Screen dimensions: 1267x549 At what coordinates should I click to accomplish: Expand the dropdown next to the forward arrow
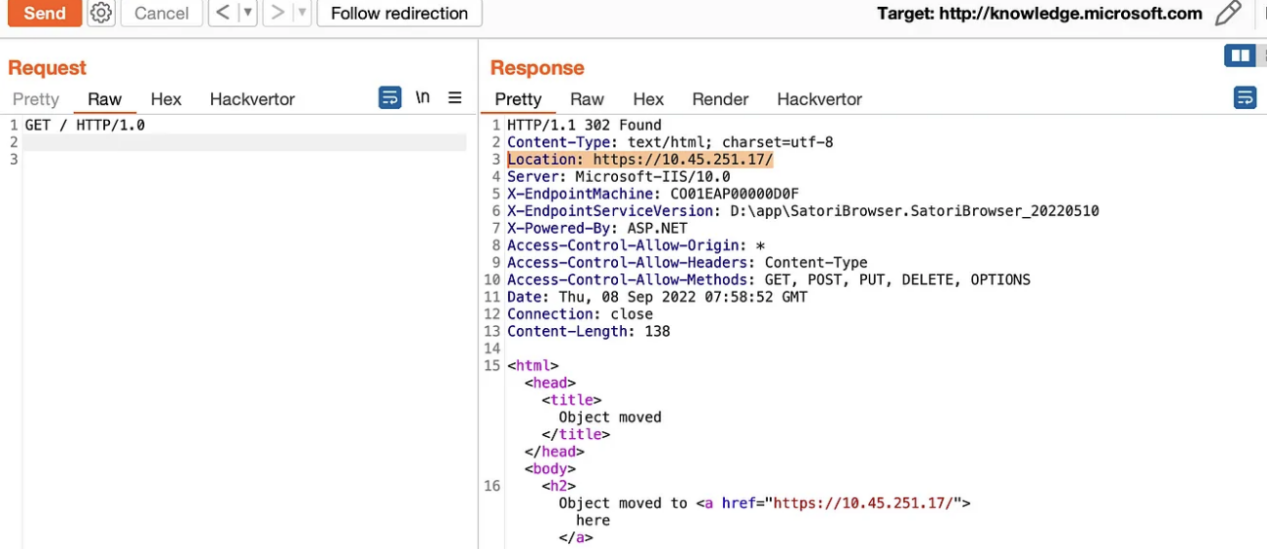(301, 13)
